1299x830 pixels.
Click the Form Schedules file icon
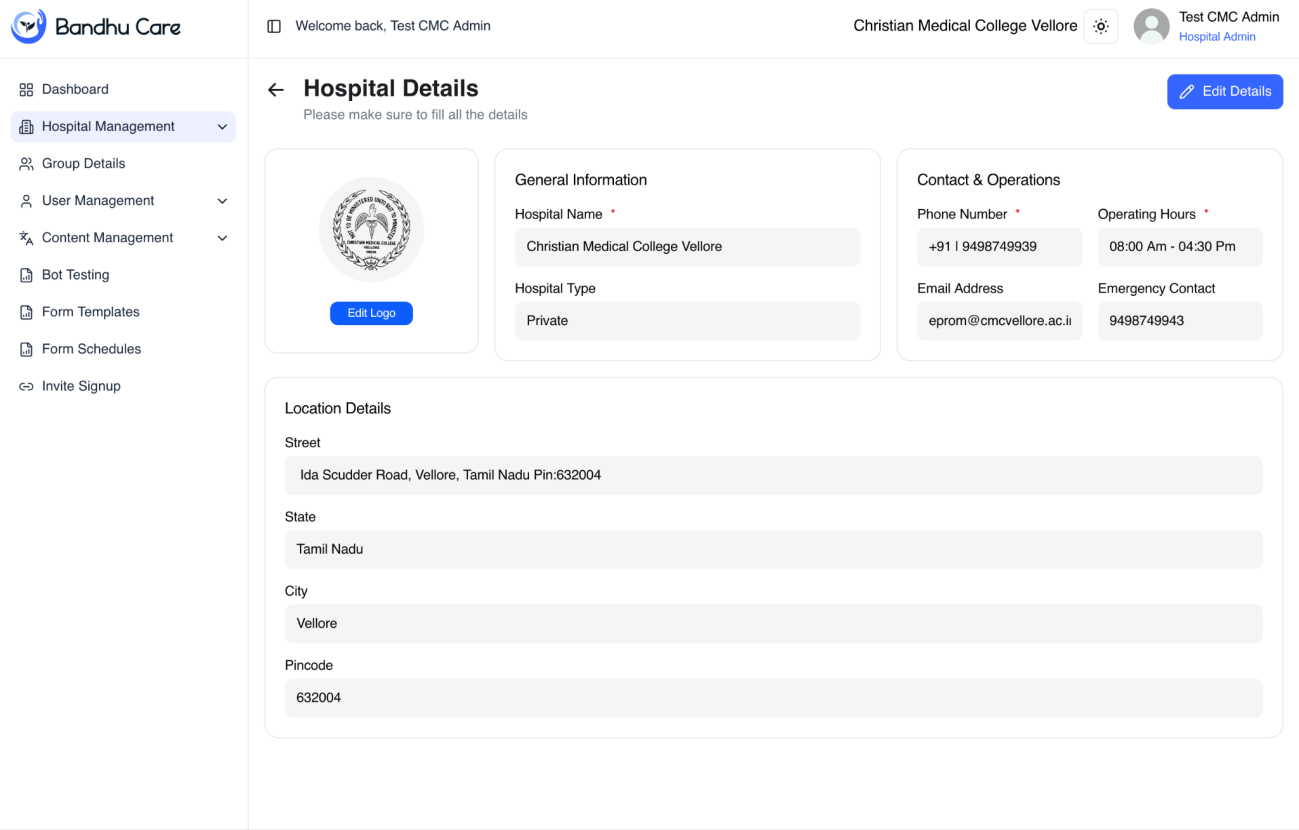[x=26, y=349]
